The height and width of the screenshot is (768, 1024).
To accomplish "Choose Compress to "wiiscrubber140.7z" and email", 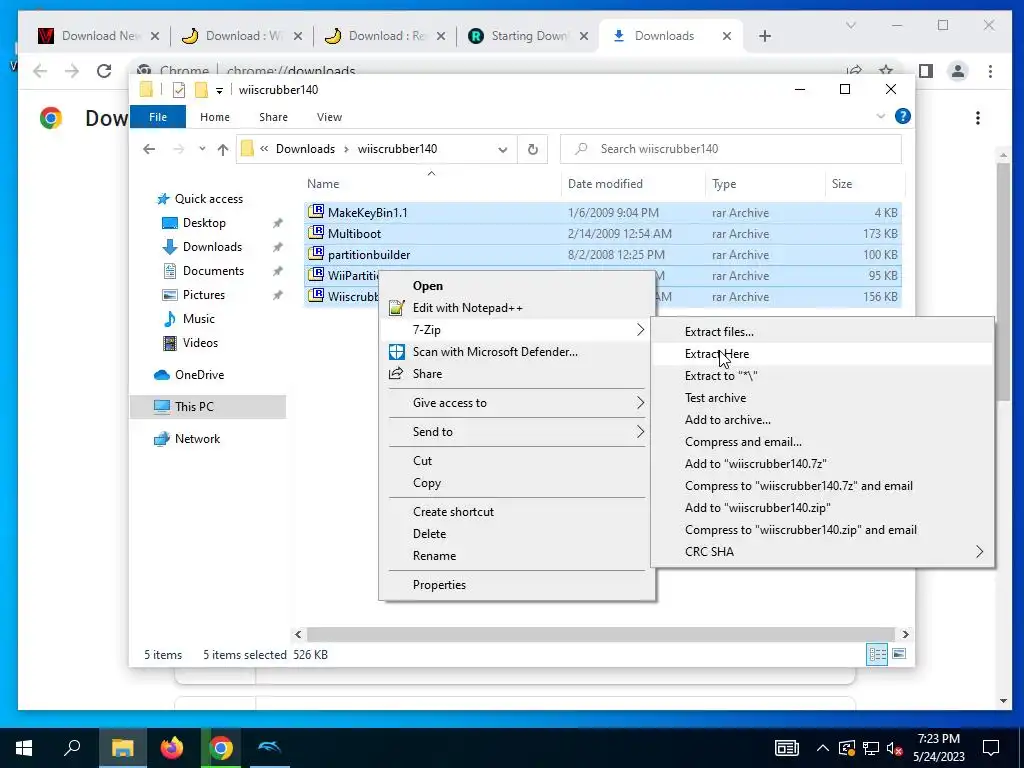I will 822,485.
